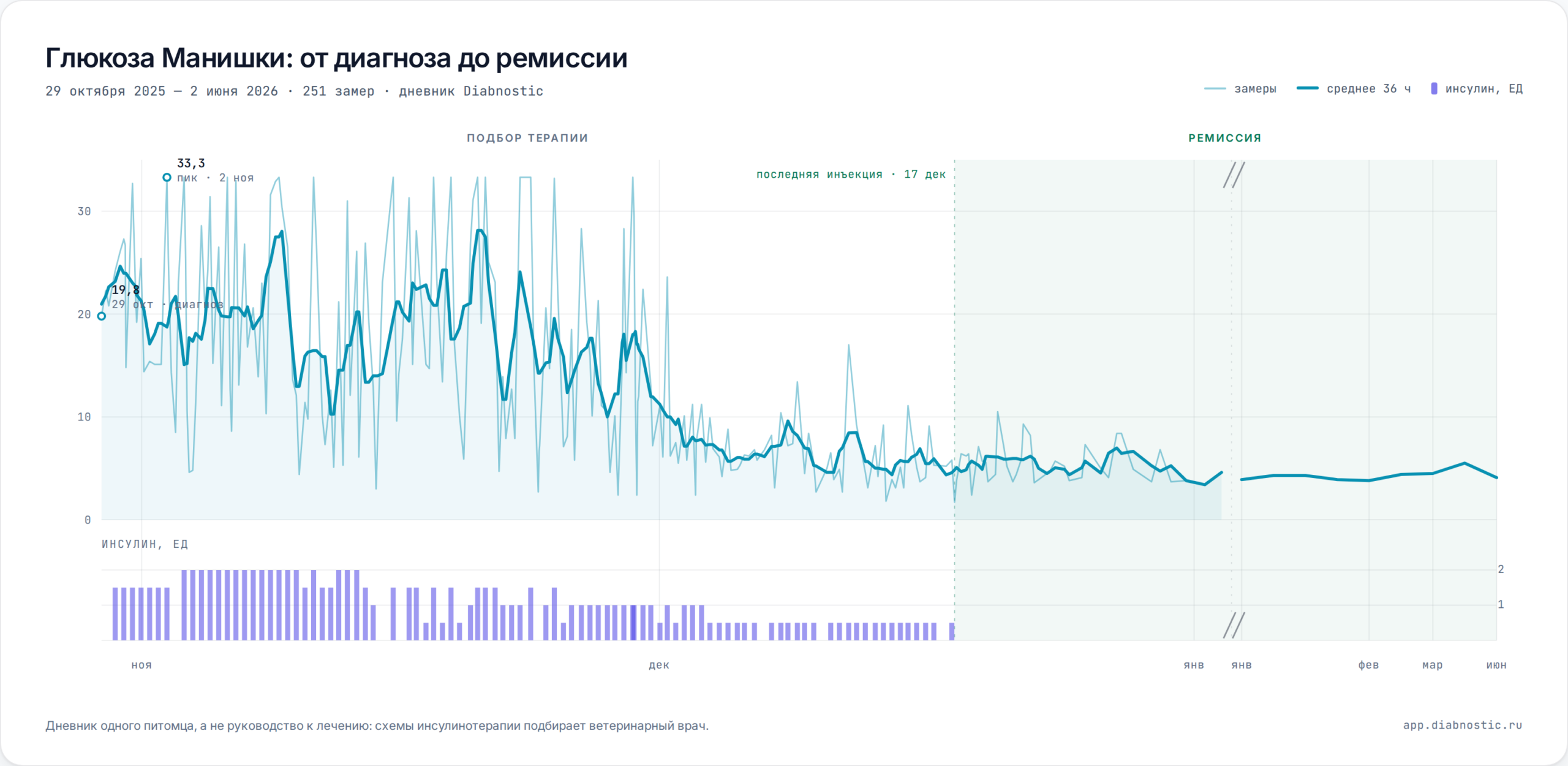Viewport: 1568px width, 766px height.
Task: Click the 'пик · 2 ноя' annotation
Action: (215, 178)
